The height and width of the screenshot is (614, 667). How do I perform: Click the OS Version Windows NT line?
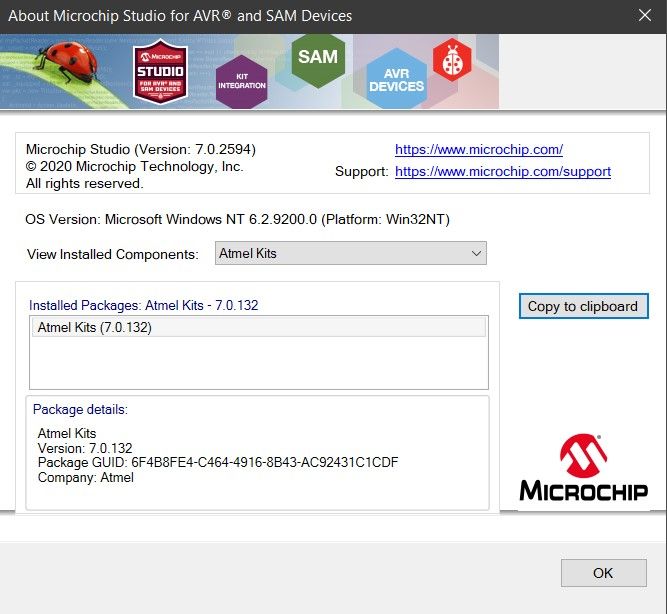[x=237, y=220]
